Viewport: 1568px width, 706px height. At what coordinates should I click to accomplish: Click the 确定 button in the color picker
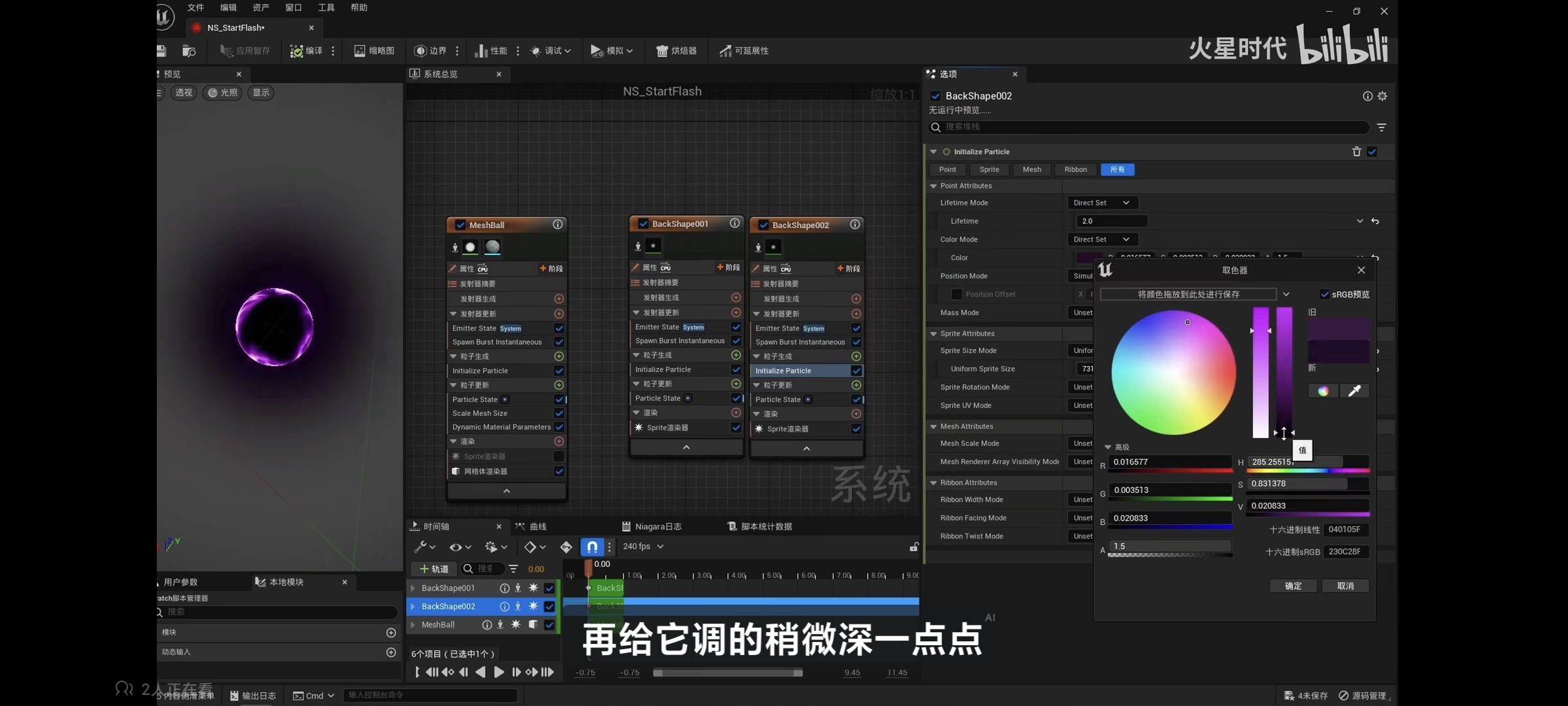[1292, 586]
